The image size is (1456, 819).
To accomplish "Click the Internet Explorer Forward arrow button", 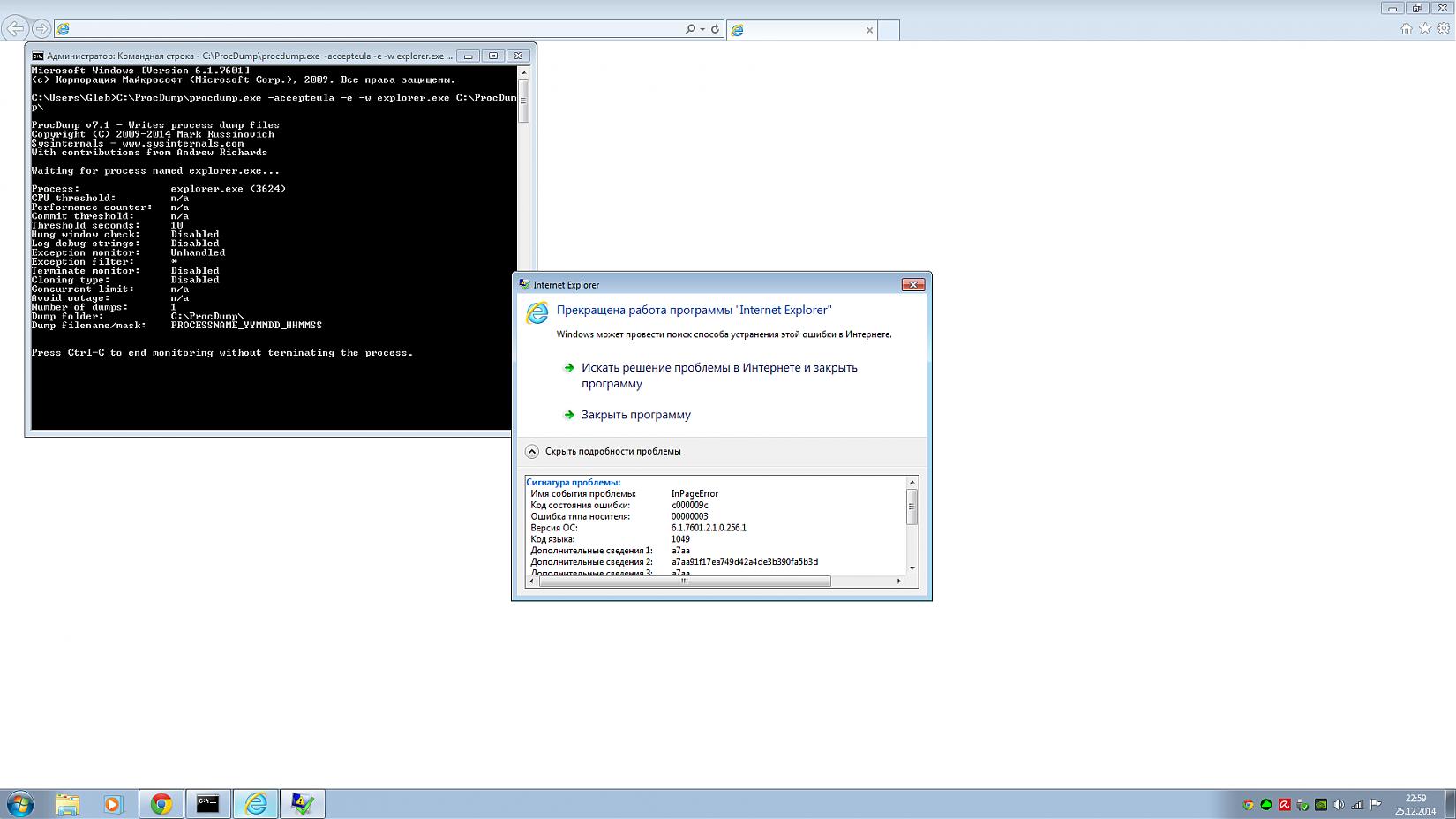I will (41, 29).
